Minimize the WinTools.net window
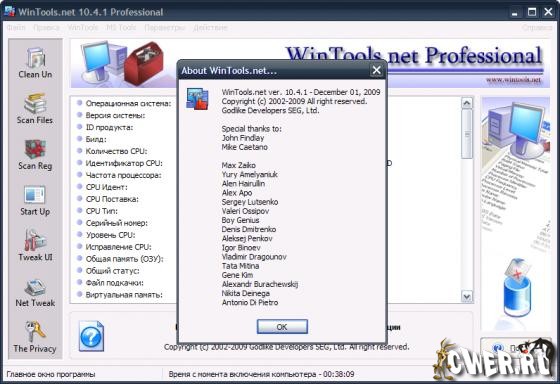 [x=515, y=12]
